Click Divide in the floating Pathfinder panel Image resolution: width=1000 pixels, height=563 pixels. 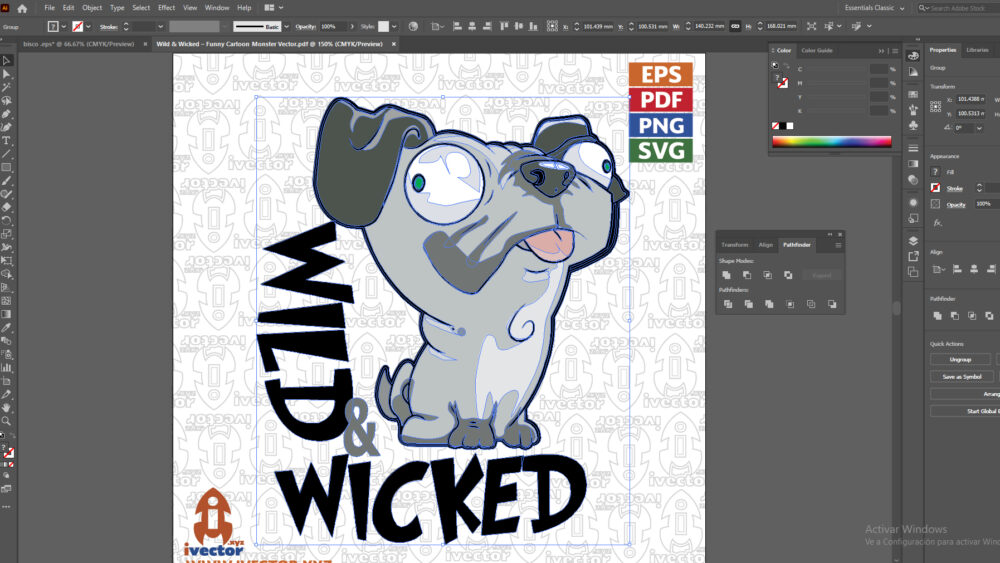pyautogui.click(x=728, y=304)
